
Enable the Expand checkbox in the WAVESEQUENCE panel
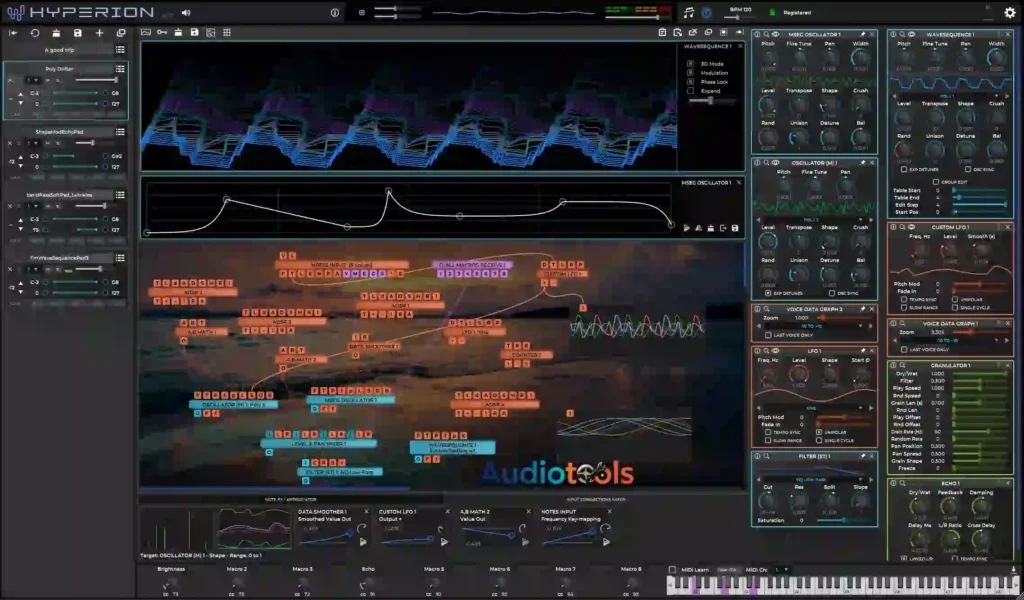coord(690,90)
